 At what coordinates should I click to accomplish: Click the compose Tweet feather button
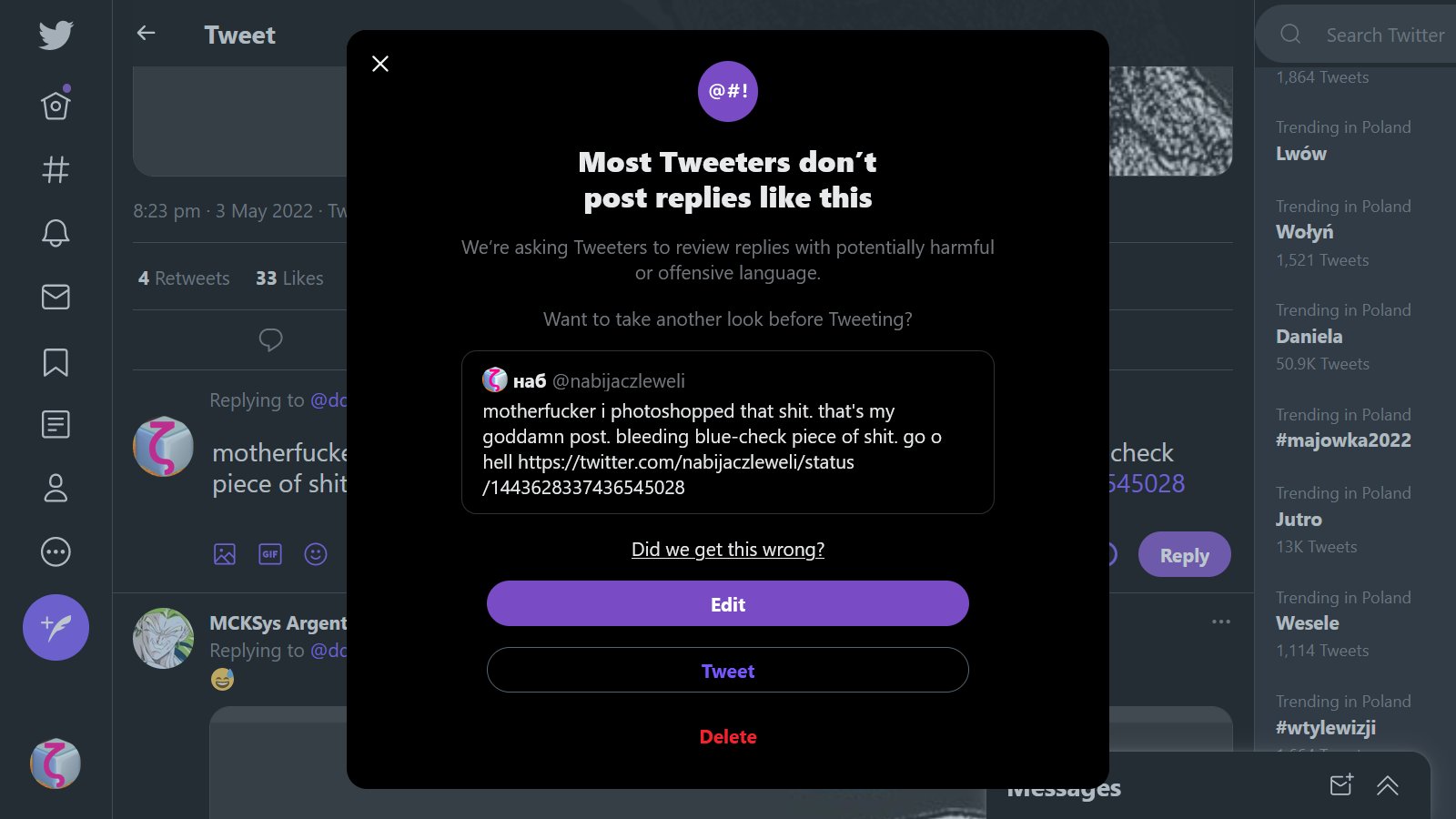(56, 627)
